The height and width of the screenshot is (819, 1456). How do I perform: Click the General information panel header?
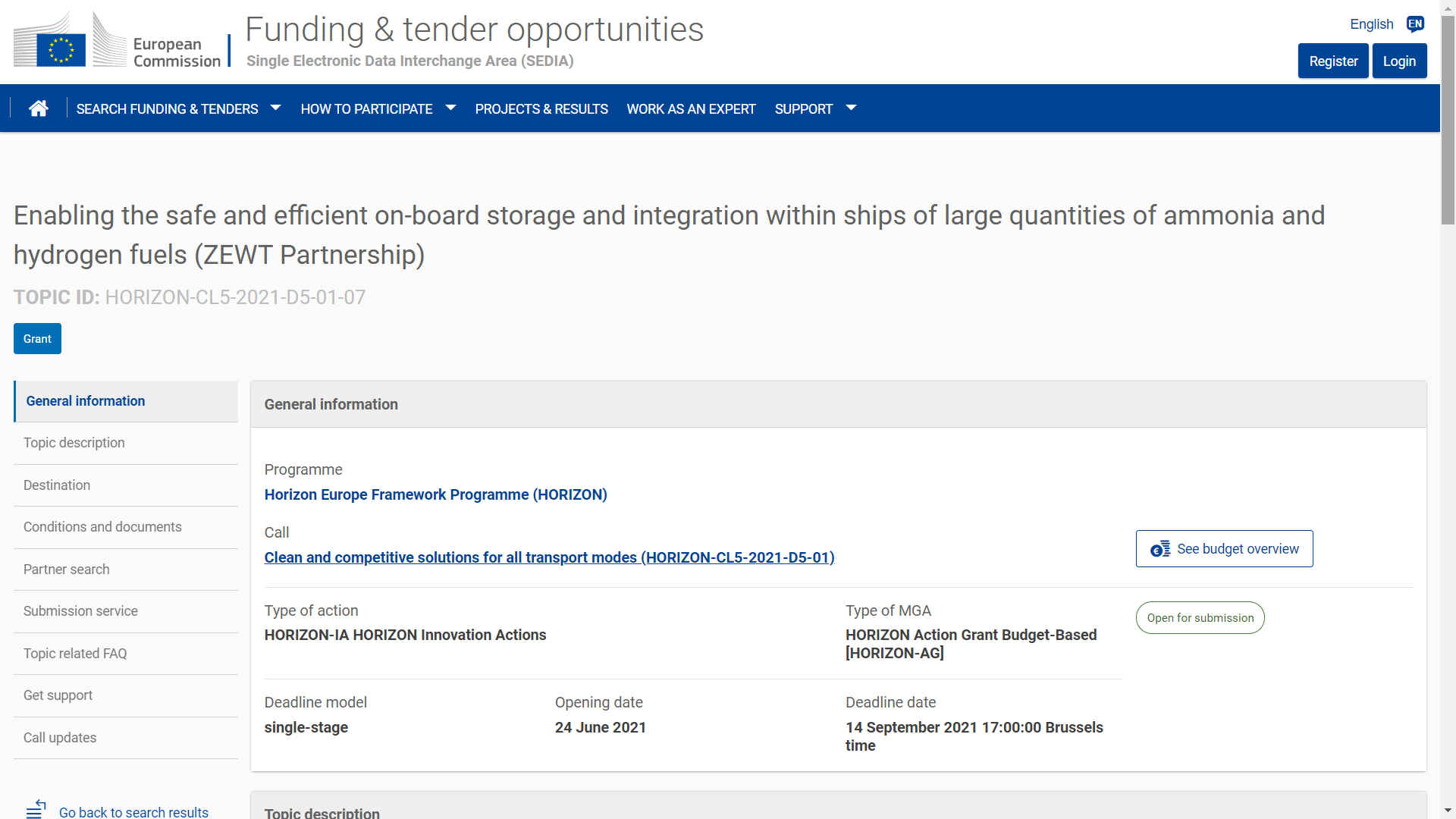838,404
